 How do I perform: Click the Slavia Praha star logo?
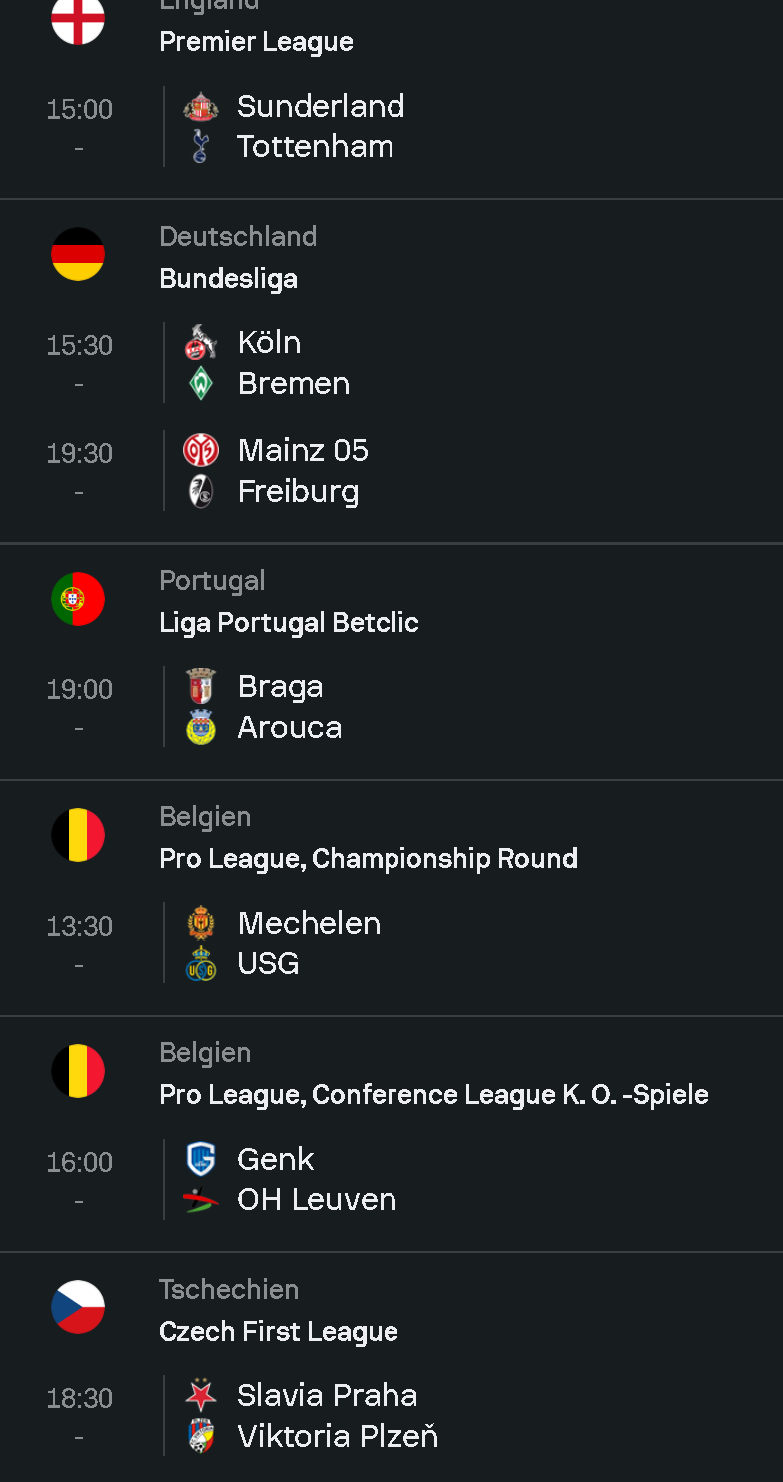pos(201,1395)
